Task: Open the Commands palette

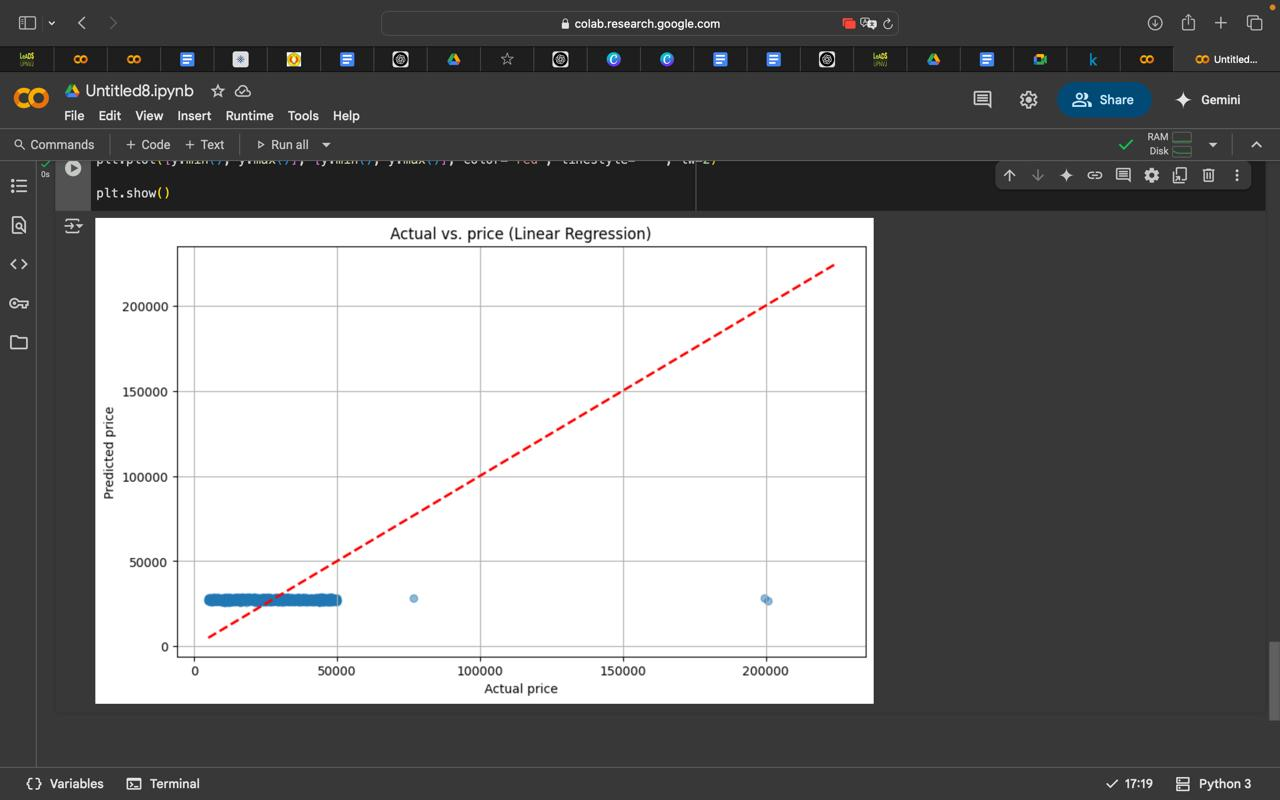Action: [x=54, y=145]
